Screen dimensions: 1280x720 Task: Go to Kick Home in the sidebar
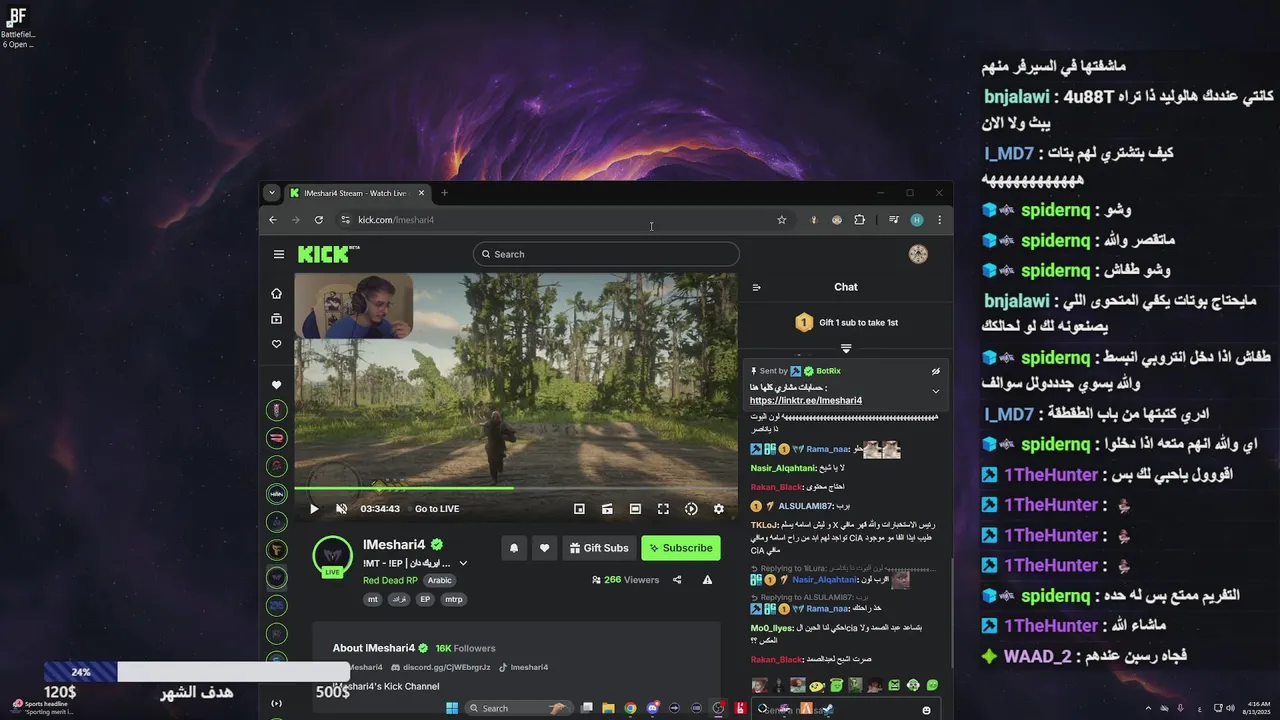[x=277, y=293]
